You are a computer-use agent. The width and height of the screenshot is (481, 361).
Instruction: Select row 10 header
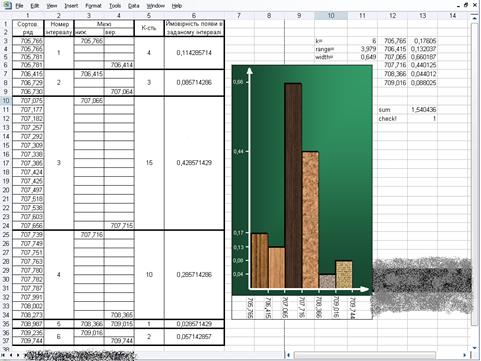pos(6,101)
